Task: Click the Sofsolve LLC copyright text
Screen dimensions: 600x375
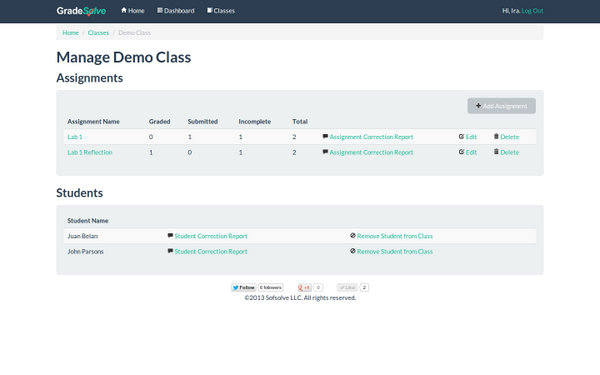Action: click(300, 298)
